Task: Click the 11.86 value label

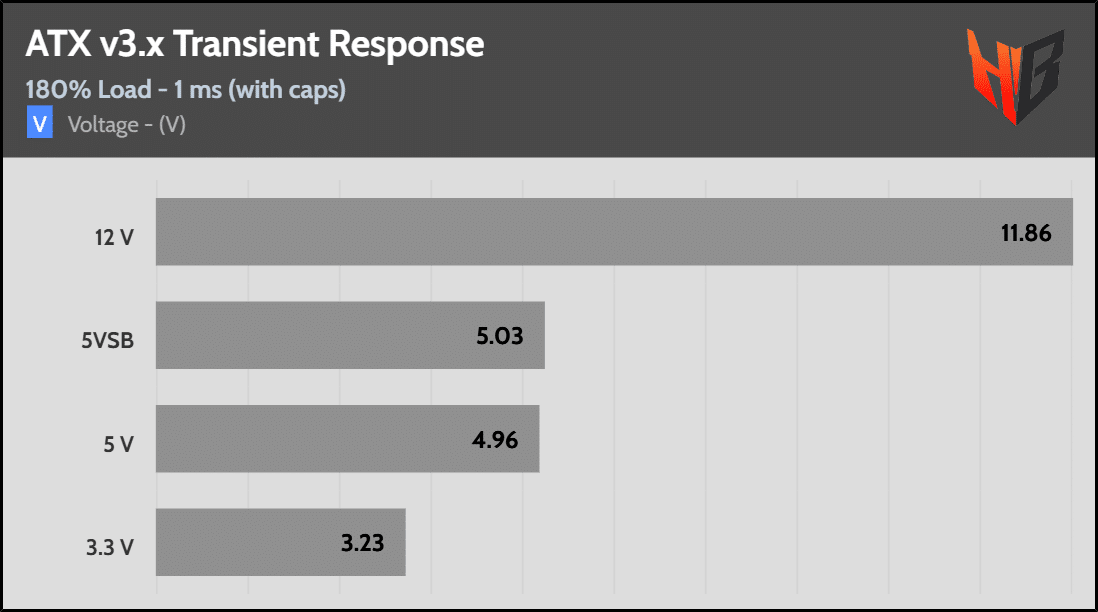Action: pyautogui.click(x=1026, y=232)
